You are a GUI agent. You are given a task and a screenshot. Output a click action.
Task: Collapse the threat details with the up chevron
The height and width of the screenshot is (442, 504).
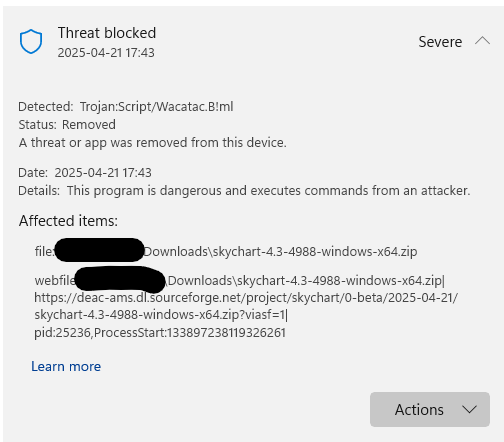tap(482, 41)
